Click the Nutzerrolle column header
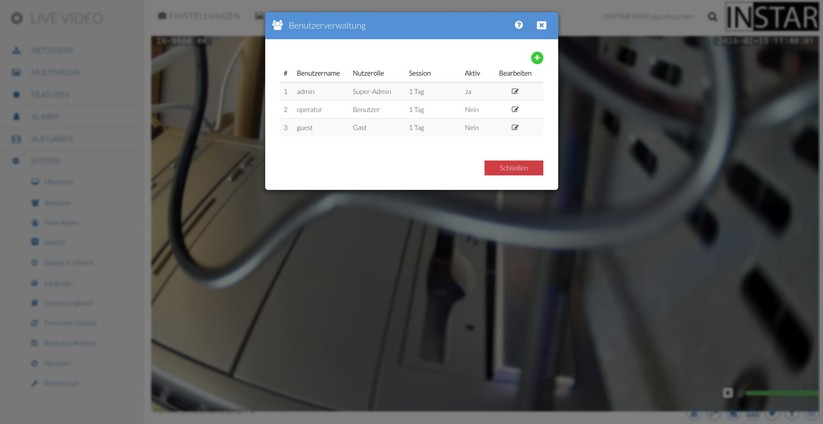This screenshot has width=823, height=424. [368, 73]
